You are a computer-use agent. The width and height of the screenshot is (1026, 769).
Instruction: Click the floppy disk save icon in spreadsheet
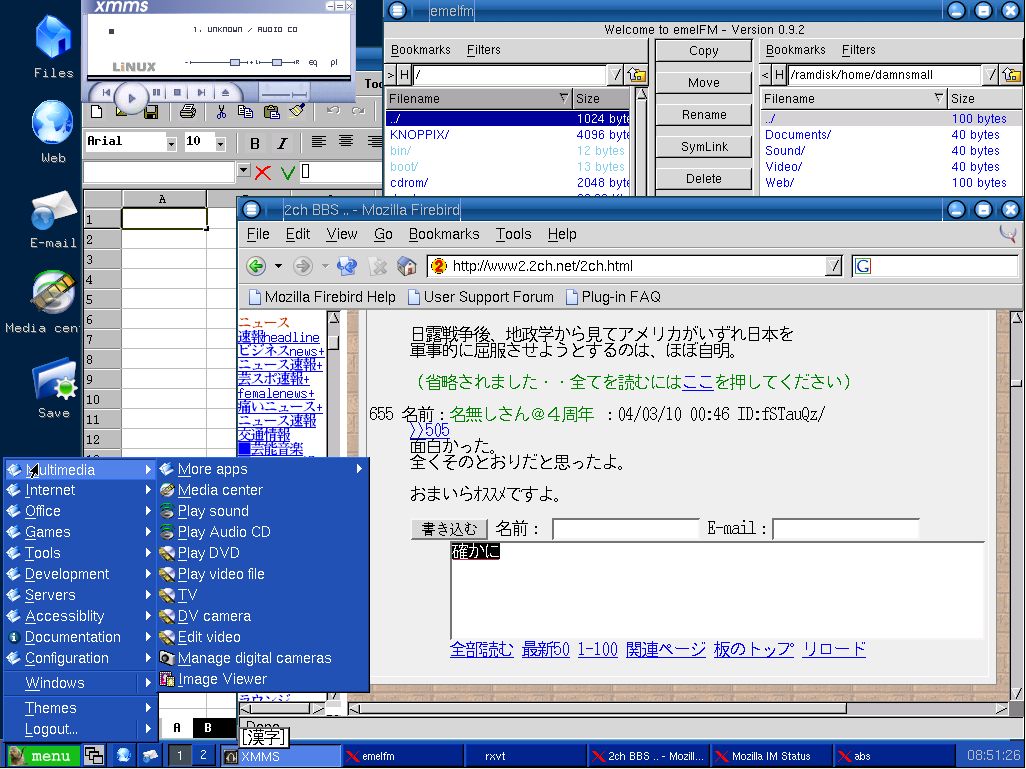tap(150, 113)
